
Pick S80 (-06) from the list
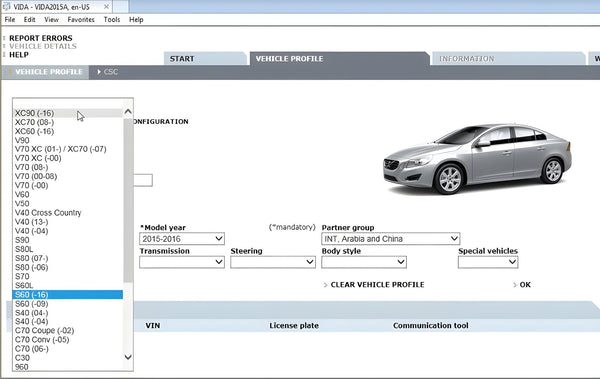(x=68, y=267)
